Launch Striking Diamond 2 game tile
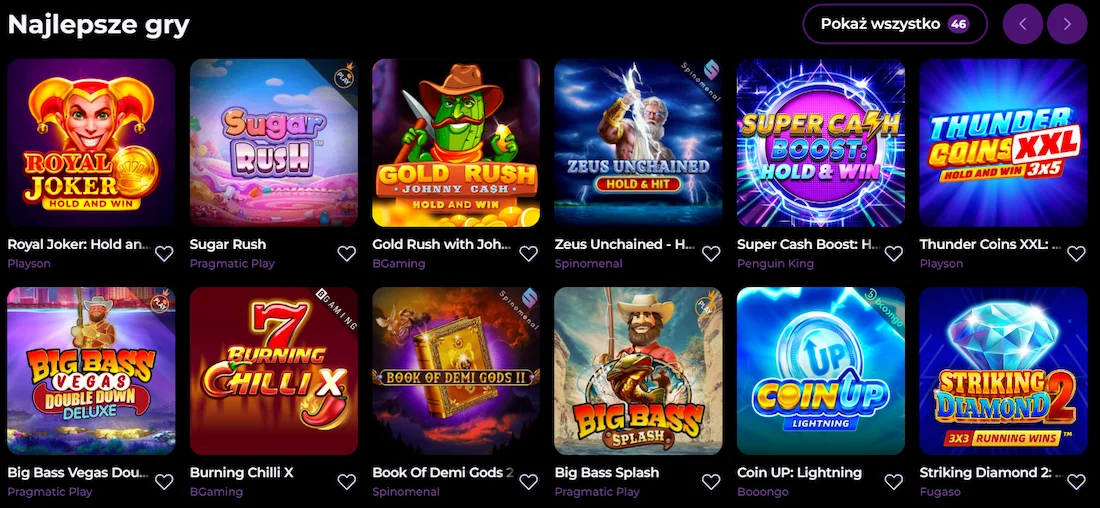Image resolution: width=1100 pixels, height=508 pixels. tap(1003, 370)
